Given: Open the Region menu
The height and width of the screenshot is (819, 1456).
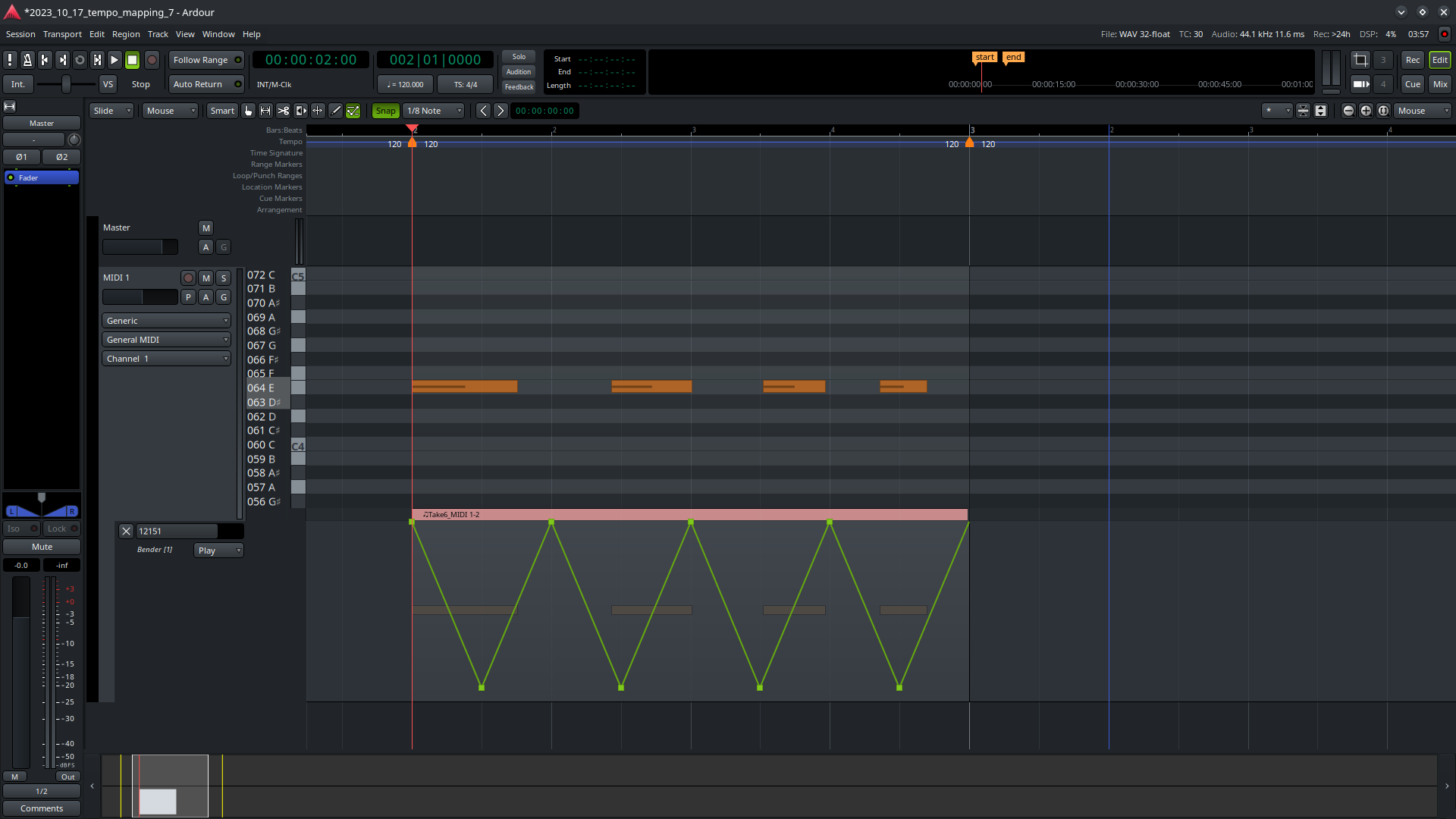Looking at the screenshot, I should [x=126, y=34].
